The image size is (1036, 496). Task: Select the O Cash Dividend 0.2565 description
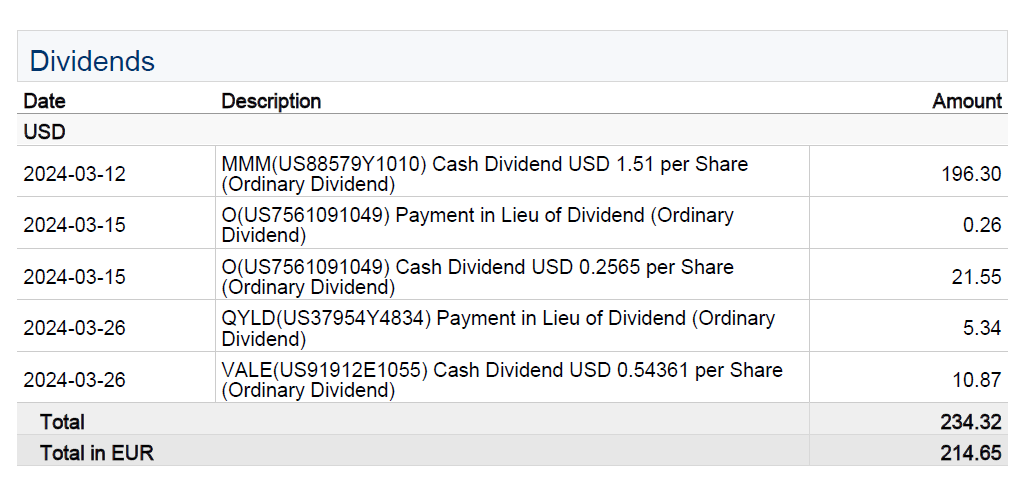tap(477, 277)
